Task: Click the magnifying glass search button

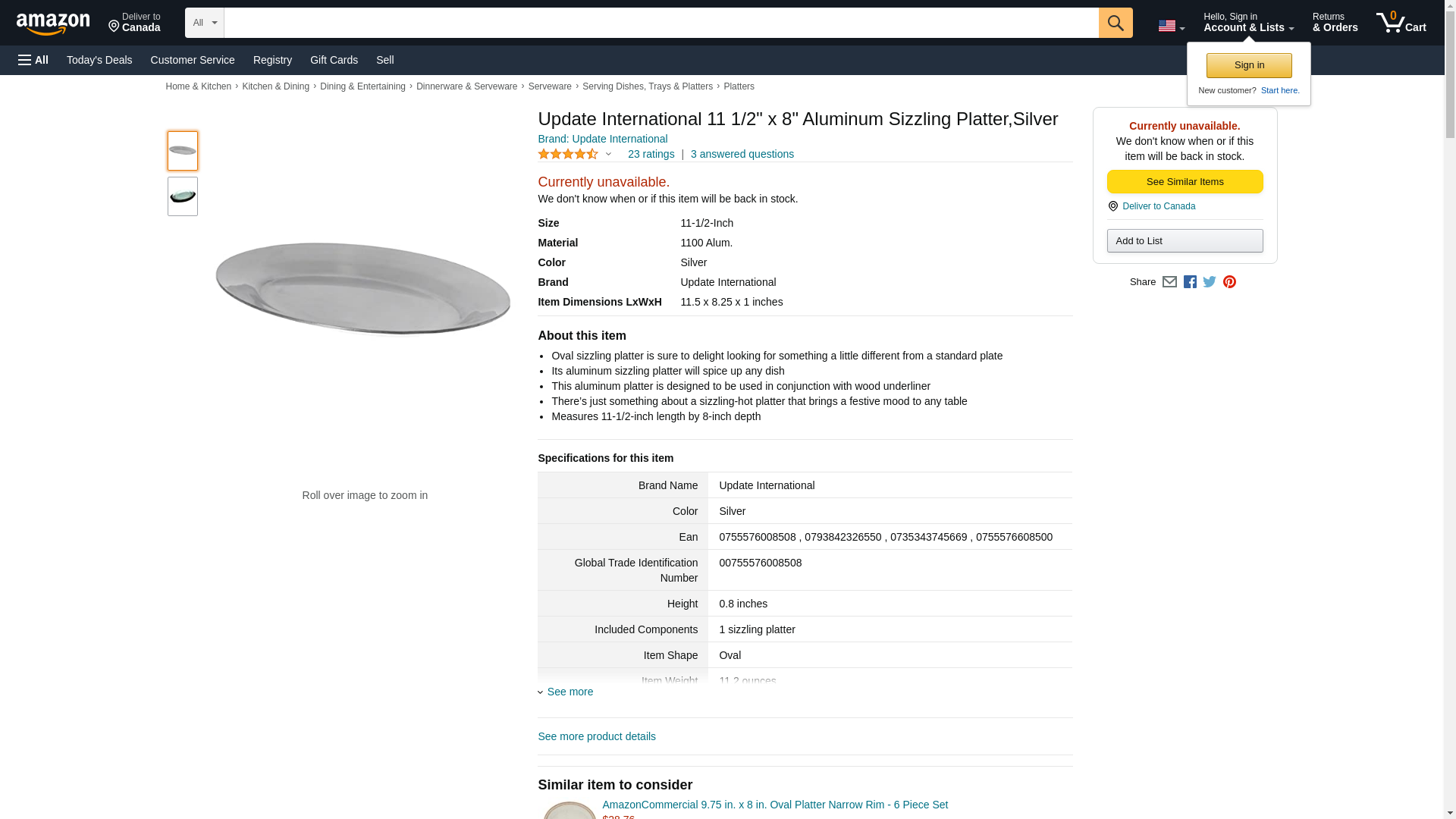Action: pyautogui.click(x=1115, y=23)
